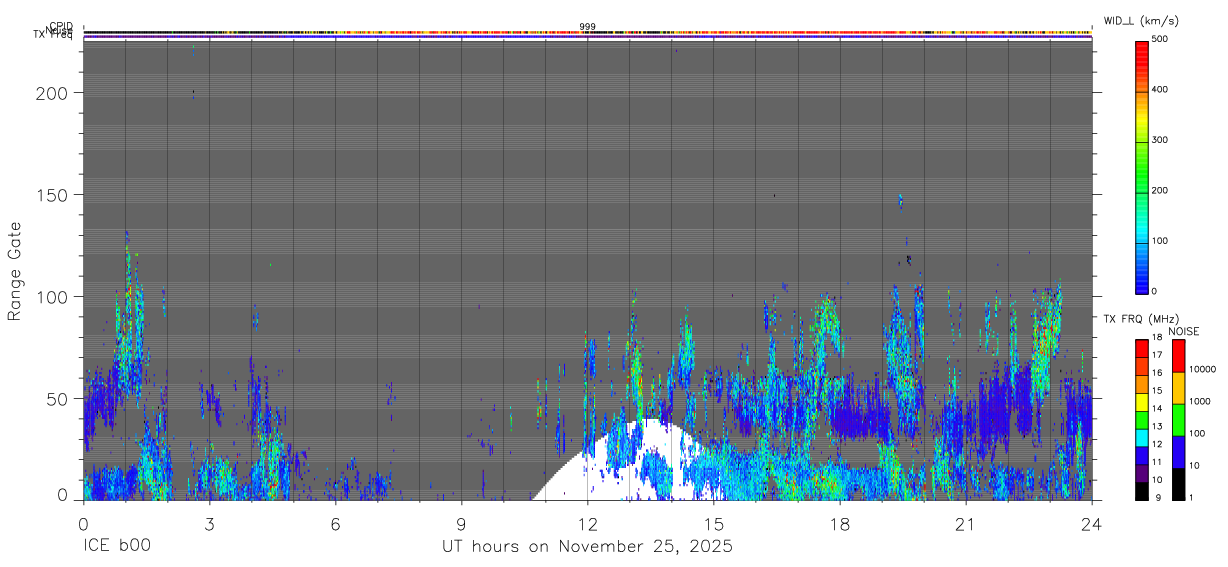Image resolution: width=1228 pixels, height=567 pixels.
Task: Click the 'NOISE' legend title
Action: pyautogui.click(x=1185, y=332)
